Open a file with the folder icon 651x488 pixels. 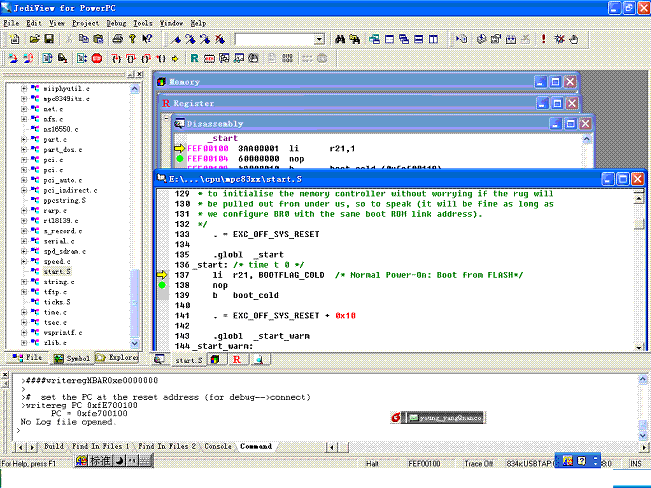coord(34,39)
